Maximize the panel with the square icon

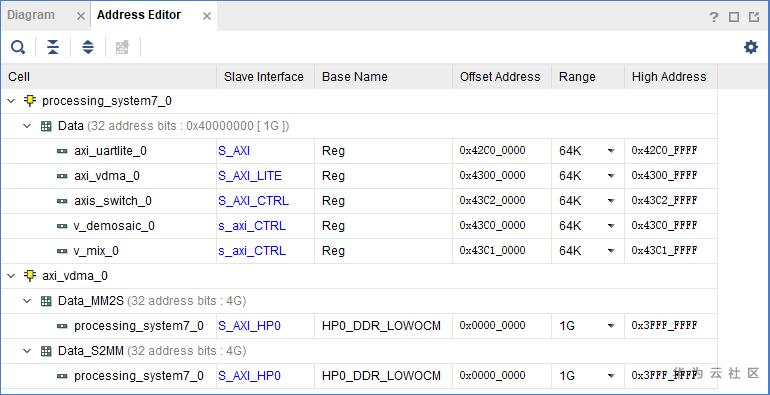(x=734, y=17)
